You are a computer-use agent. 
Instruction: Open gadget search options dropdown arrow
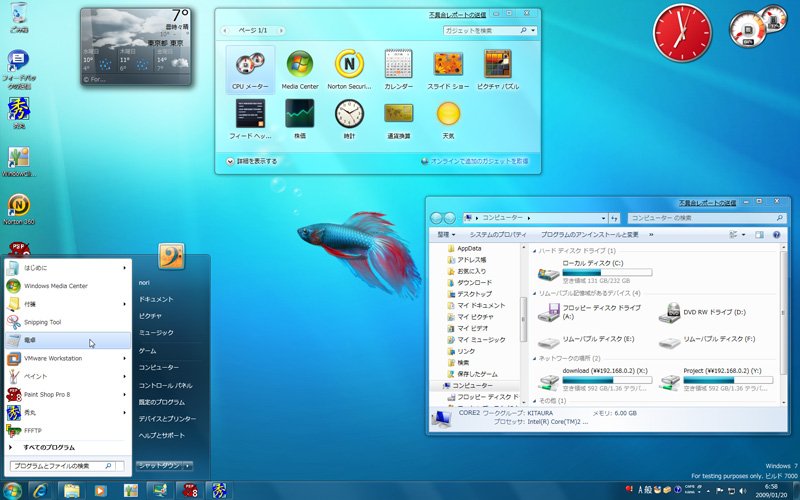[534, 31]
